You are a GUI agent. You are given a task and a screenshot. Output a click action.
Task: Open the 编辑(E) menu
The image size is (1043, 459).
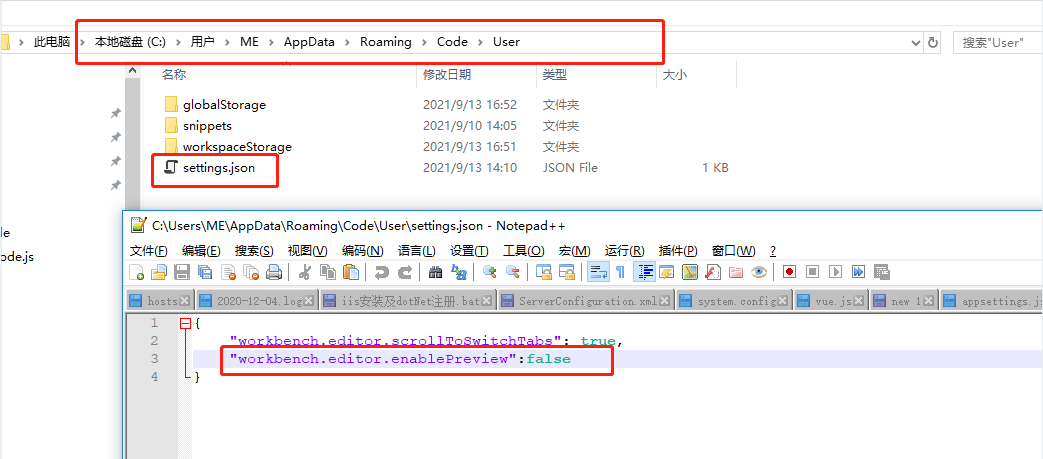point(201,251)
